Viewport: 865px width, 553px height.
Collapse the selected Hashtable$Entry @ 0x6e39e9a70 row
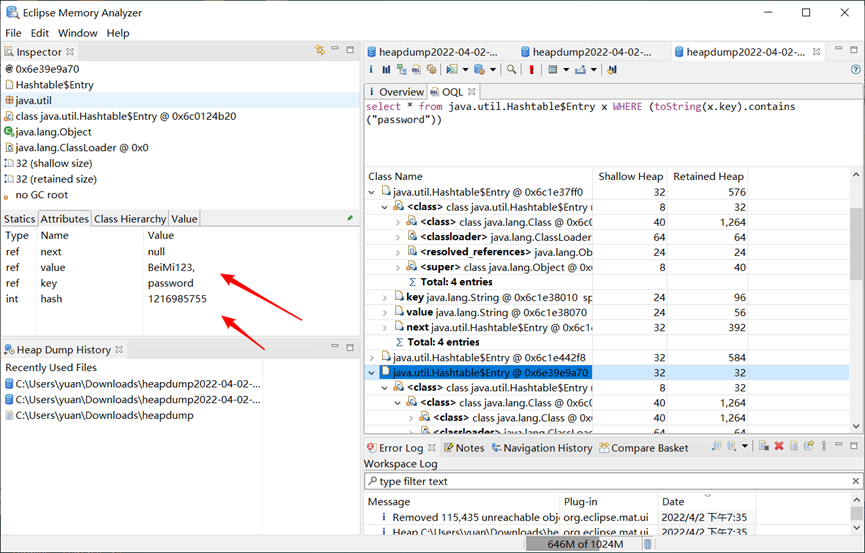[x=371, y=373]
